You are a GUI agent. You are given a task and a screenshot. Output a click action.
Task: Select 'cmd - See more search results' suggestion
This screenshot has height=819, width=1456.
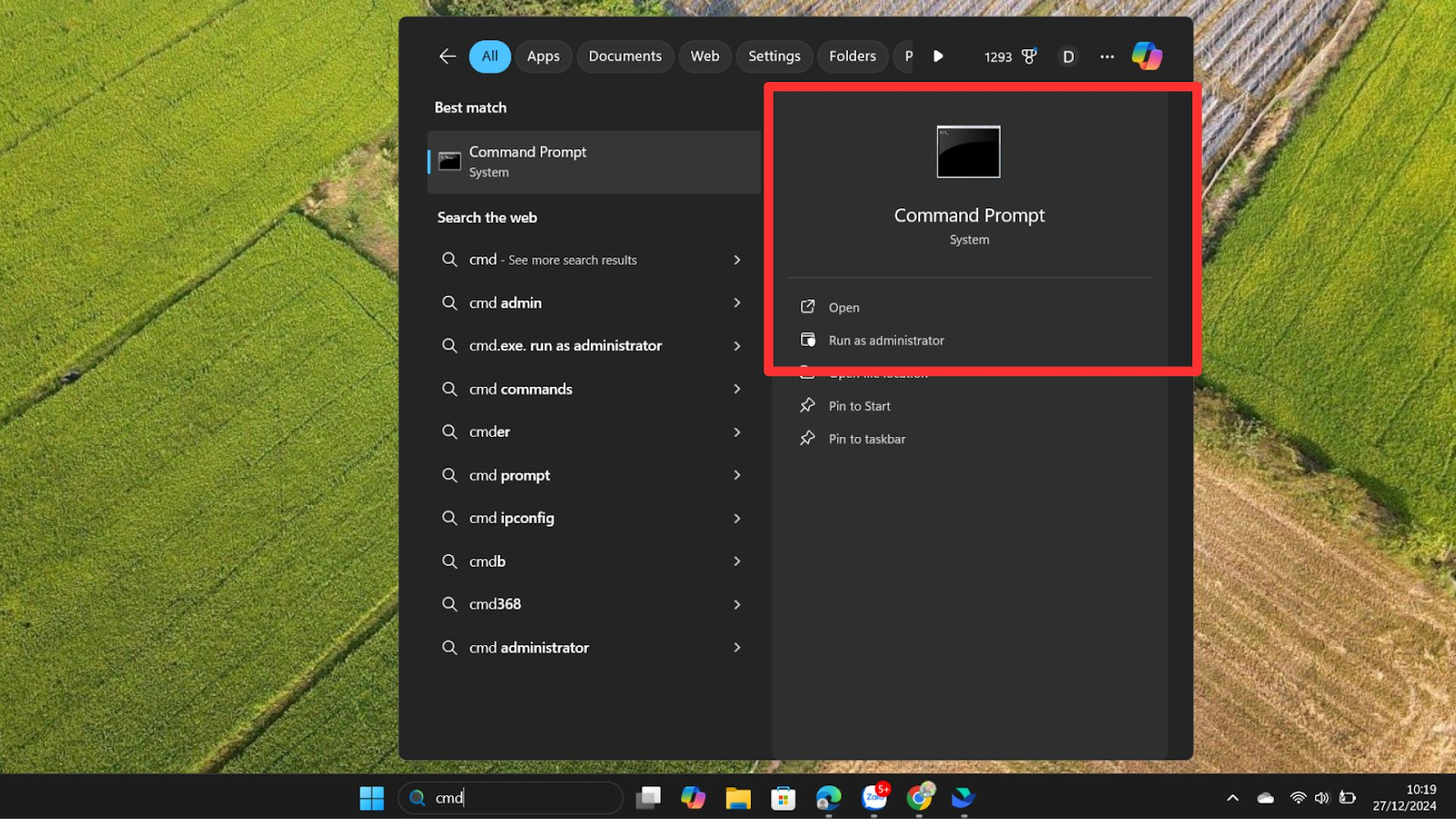coord(593,259)
